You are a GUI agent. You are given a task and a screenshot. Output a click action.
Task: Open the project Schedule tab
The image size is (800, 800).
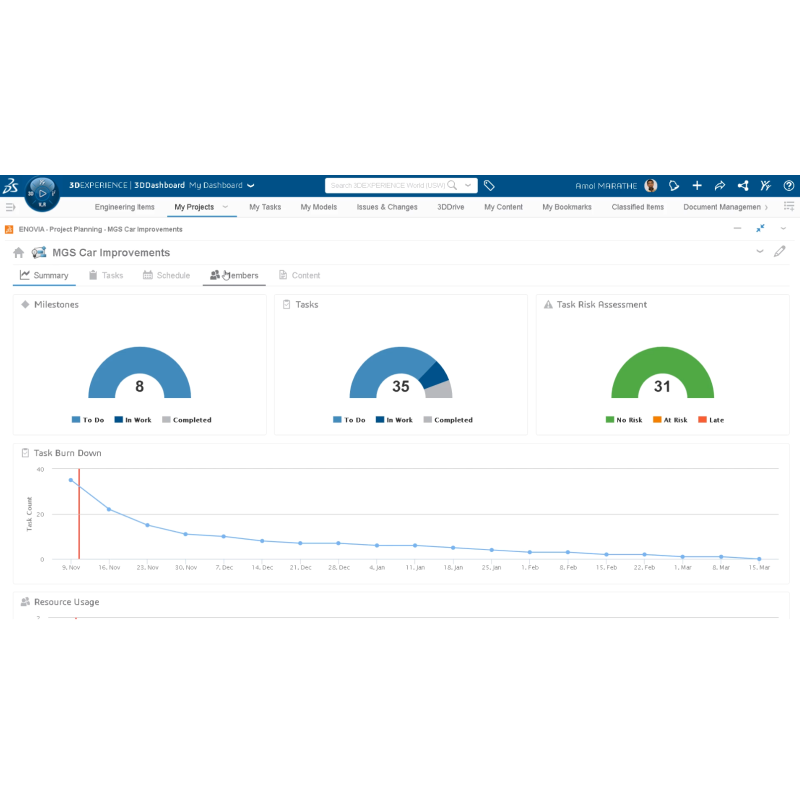point(166,276)
